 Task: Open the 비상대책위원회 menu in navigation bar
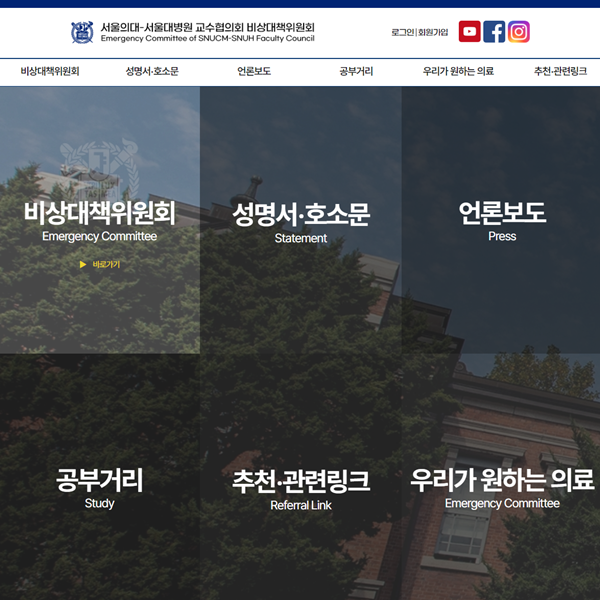click(50, 71)
